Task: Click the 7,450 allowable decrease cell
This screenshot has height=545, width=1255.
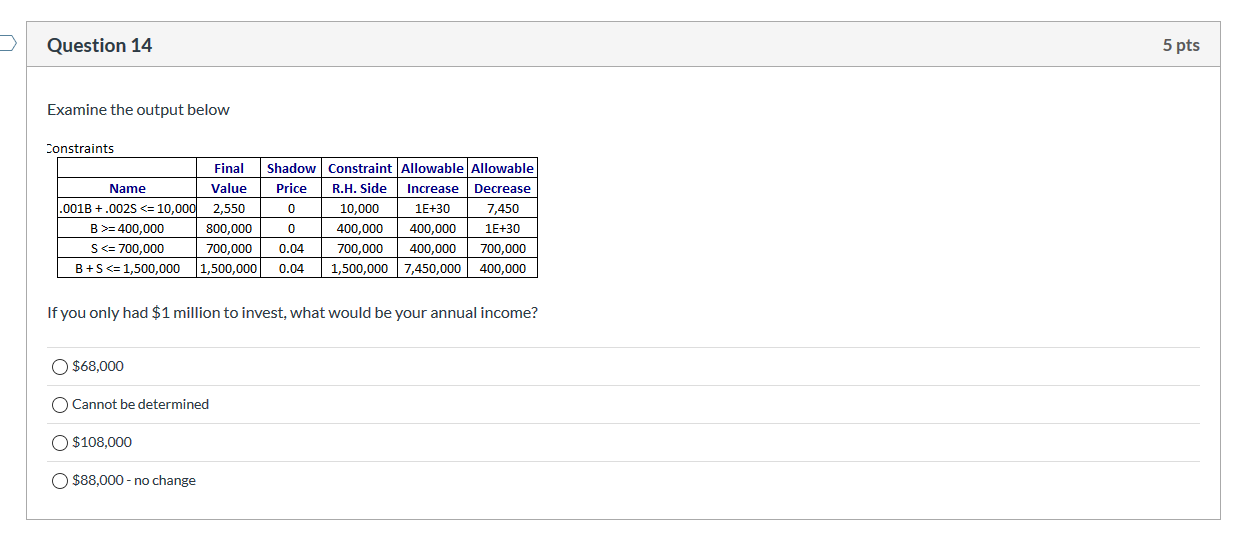Action: (x=502, y=208)
